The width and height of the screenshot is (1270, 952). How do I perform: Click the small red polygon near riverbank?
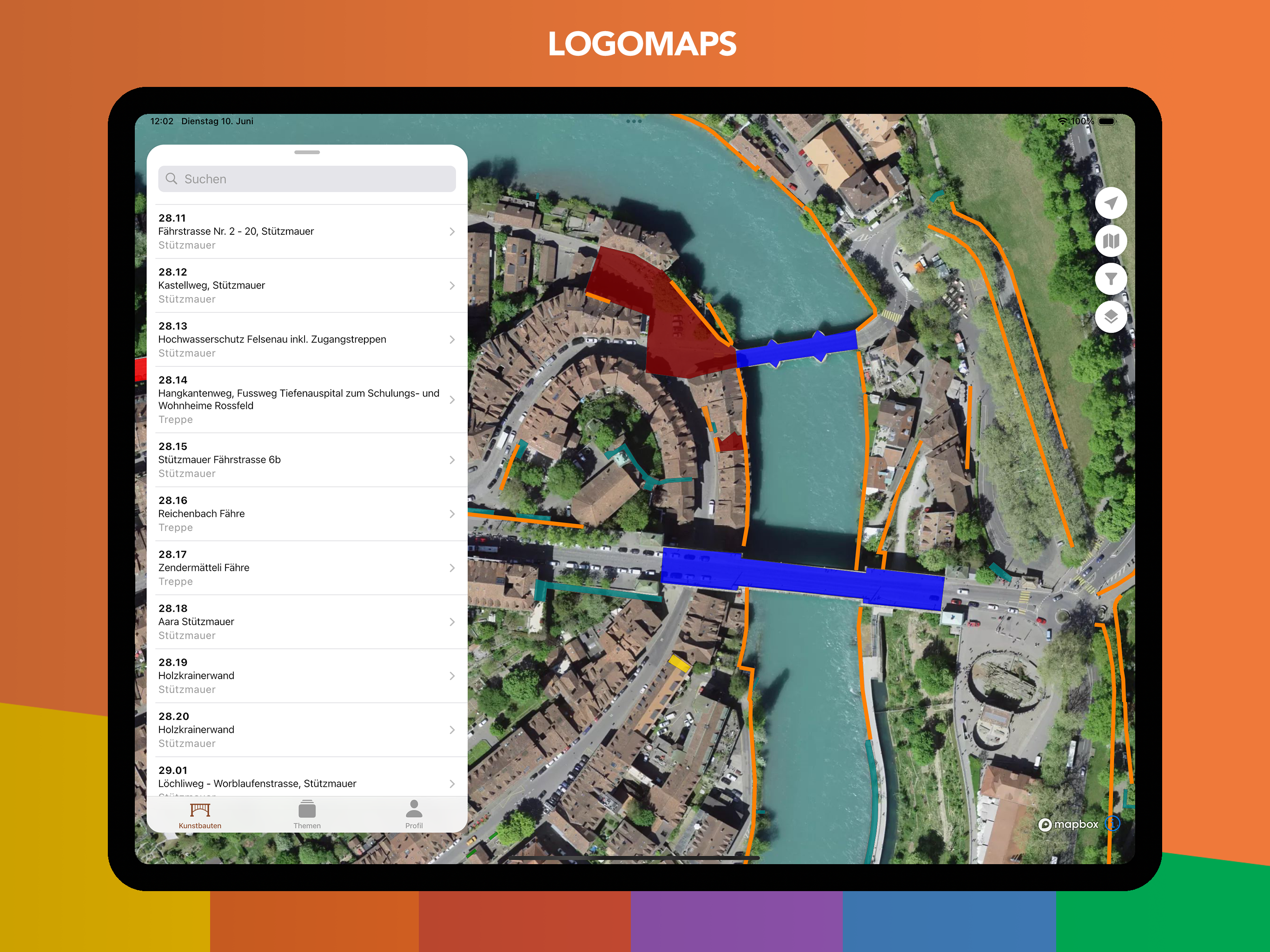(x=731, y=443)
